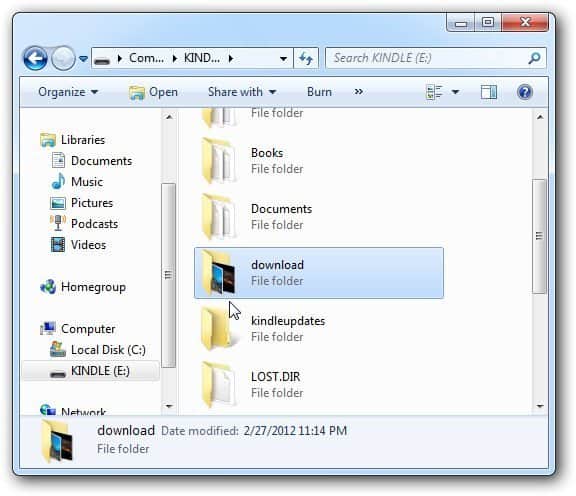Show more toolbar commands chevron

point(359,92)
